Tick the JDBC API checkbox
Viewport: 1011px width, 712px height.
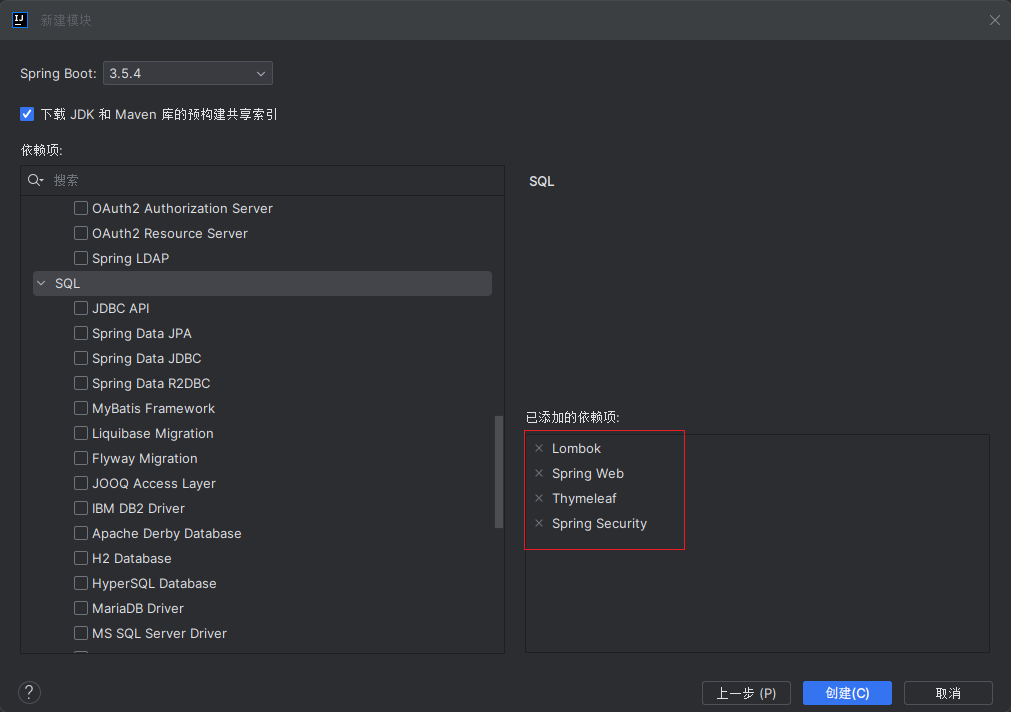coord(81,308)
